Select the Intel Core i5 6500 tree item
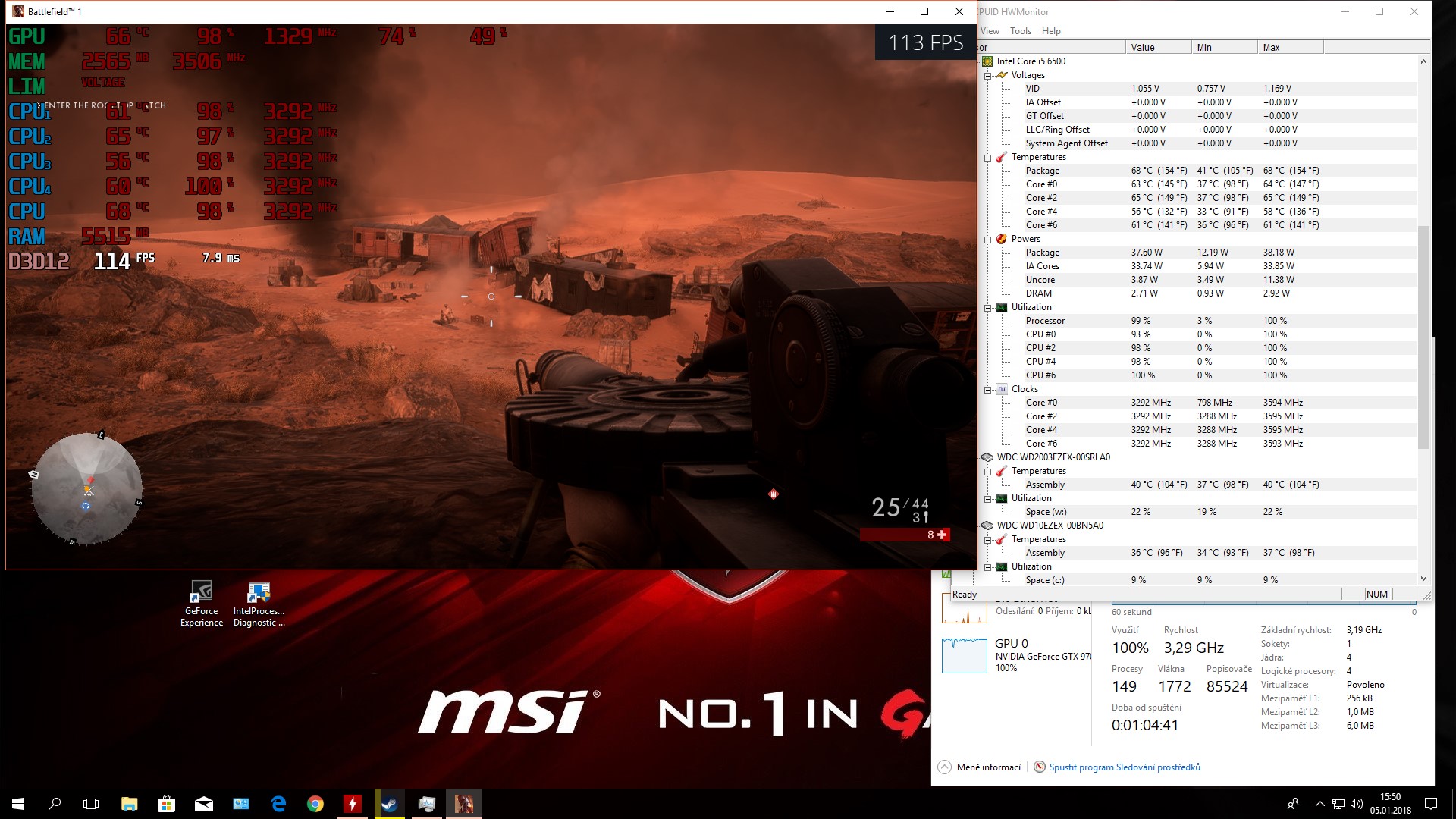 point(1031,61)
